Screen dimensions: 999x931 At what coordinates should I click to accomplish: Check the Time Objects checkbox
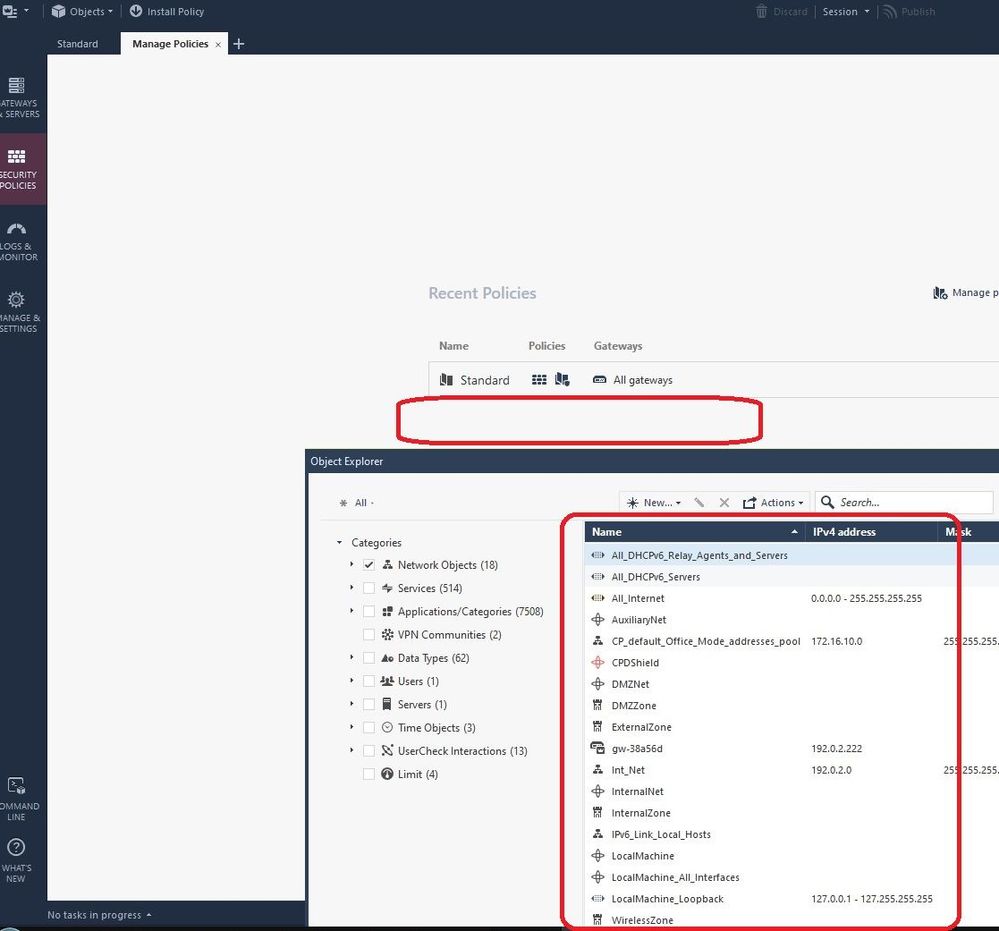click(369, 728)
